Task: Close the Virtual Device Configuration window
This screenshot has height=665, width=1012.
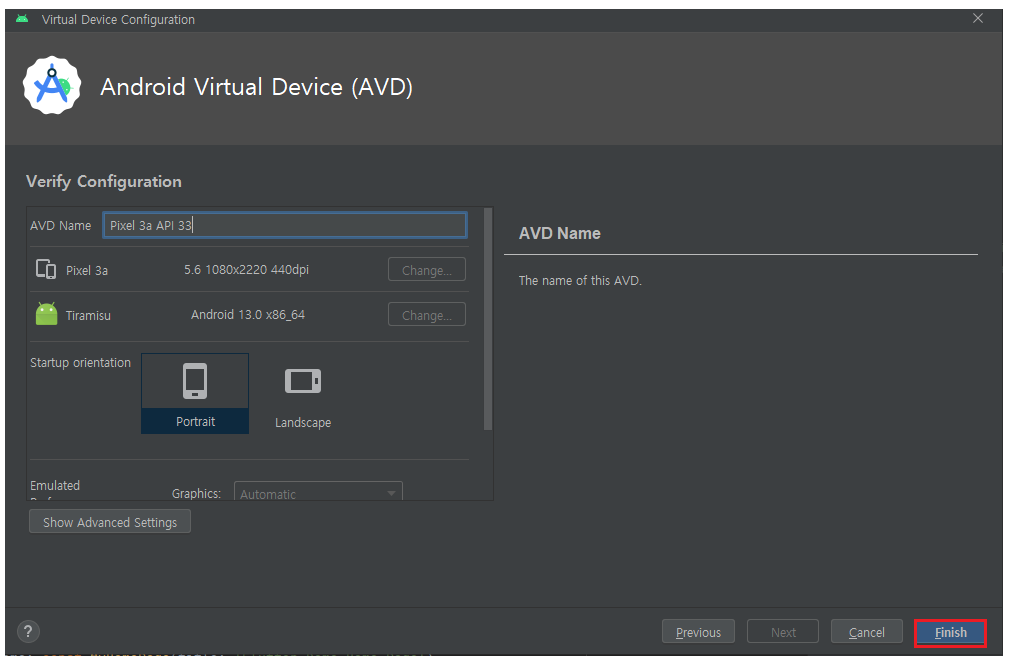Action: point(978,19)
